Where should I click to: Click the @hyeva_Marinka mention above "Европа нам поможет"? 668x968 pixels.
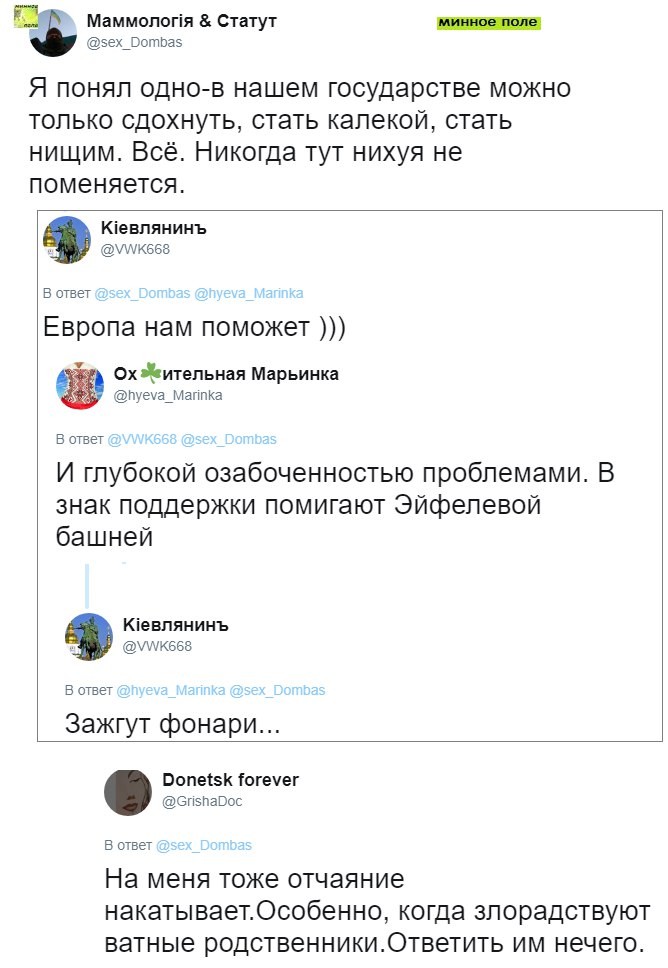(x=248, y=293)
